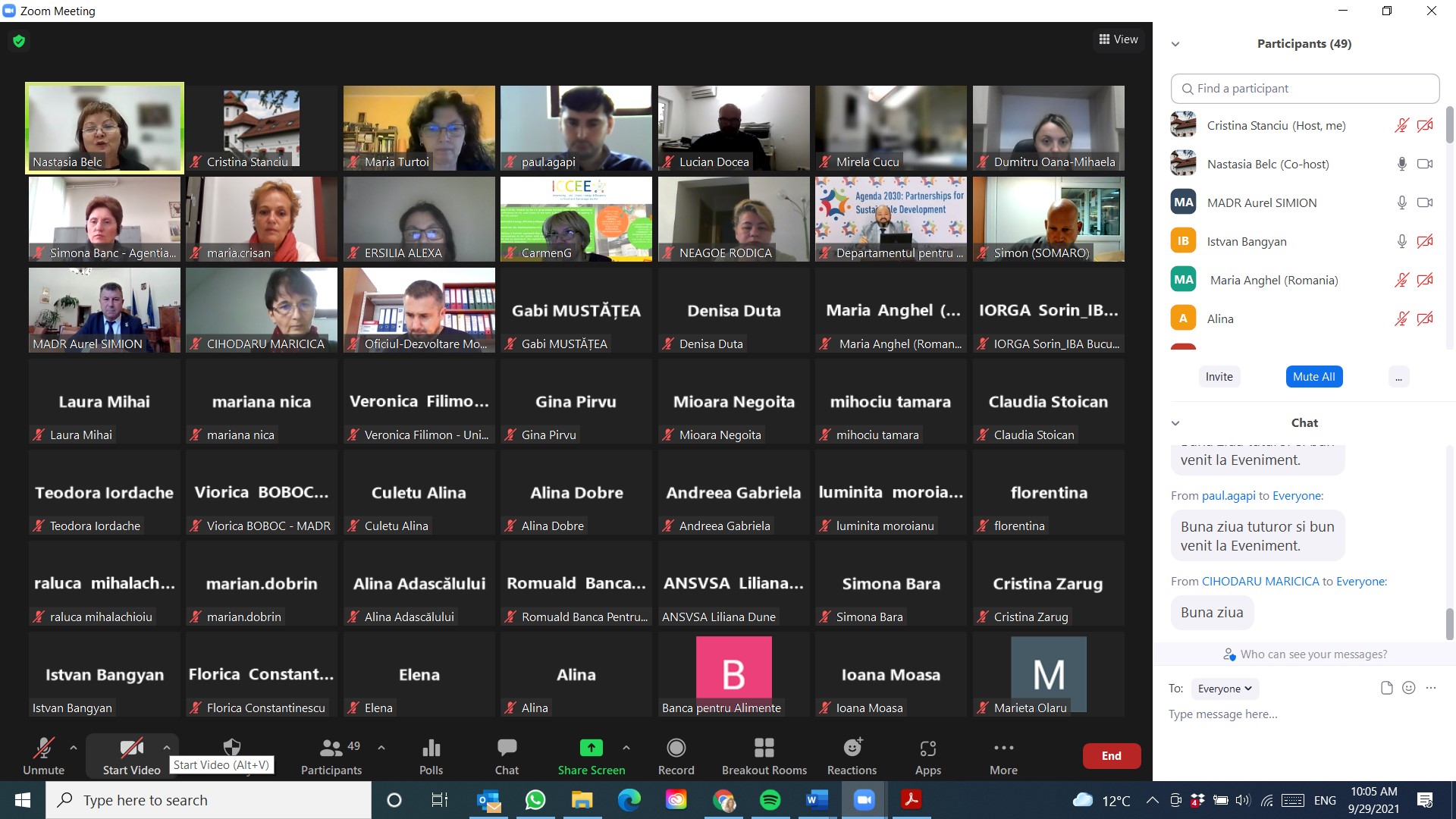Viewport: 1456px width, 819px height.
Task: Open Breakout Rooms
Action: tap(764, 756)
